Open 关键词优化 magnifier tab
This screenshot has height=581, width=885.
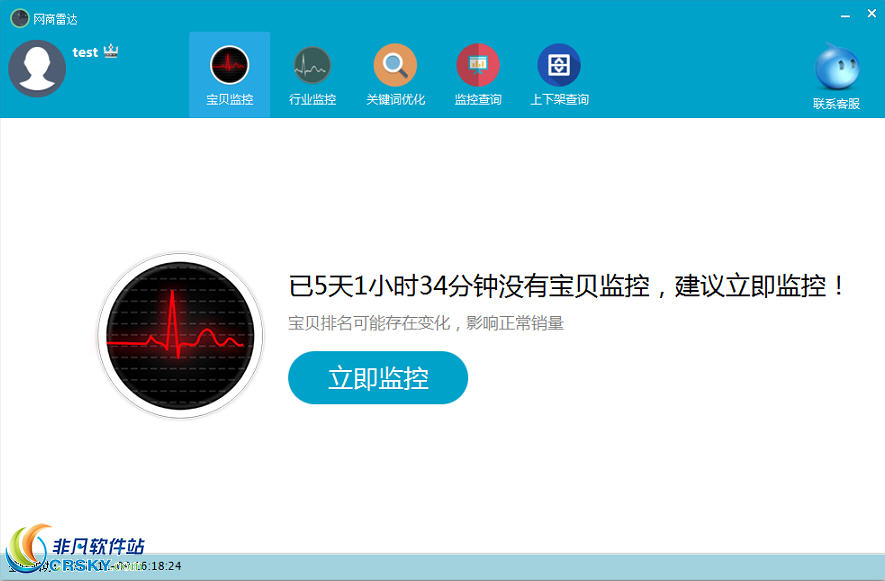(x=395, y=75)
